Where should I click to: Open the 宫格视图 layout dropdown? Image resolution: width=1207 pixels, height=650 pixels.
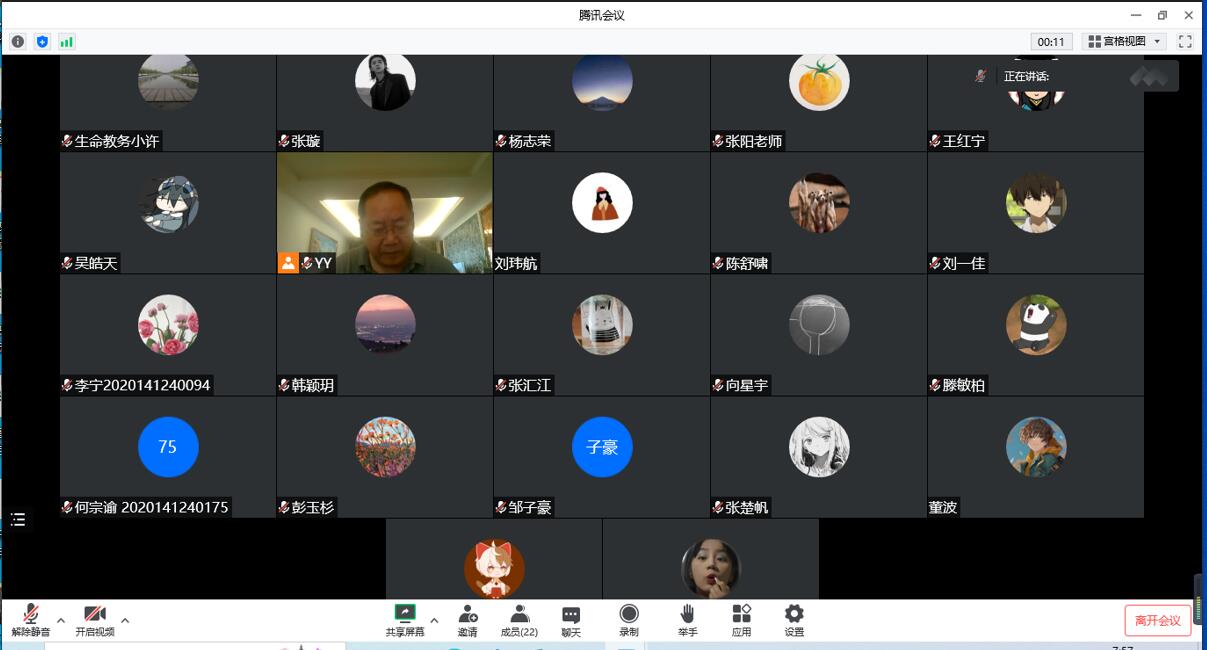tap(1124, 42)
